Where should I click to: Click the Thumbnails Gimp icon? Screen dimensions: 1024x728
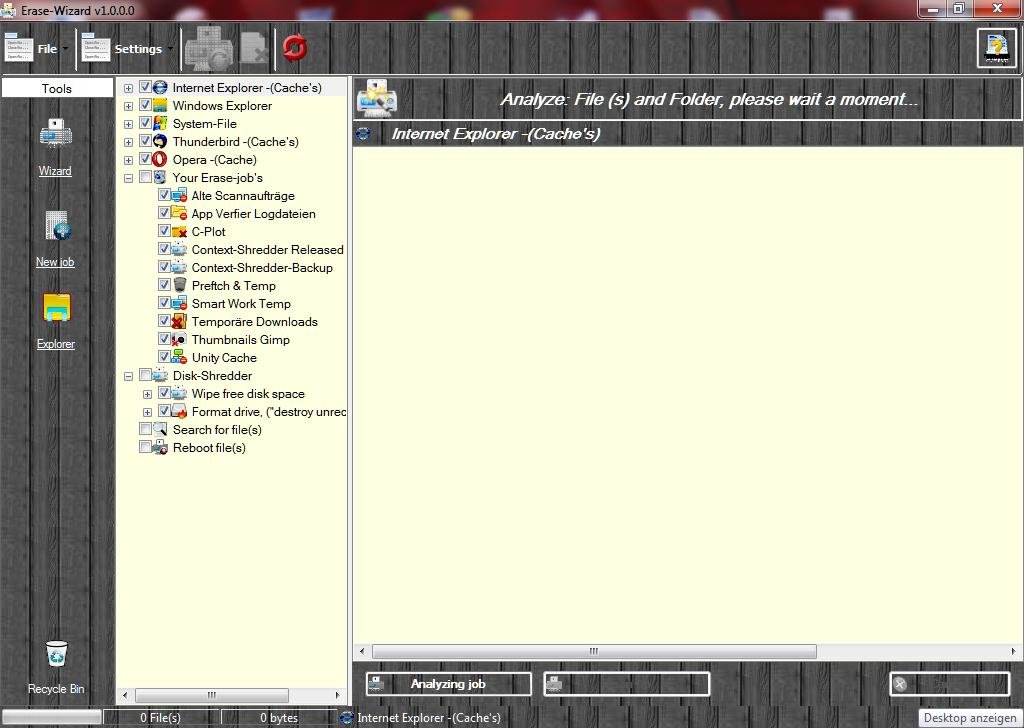180,340
